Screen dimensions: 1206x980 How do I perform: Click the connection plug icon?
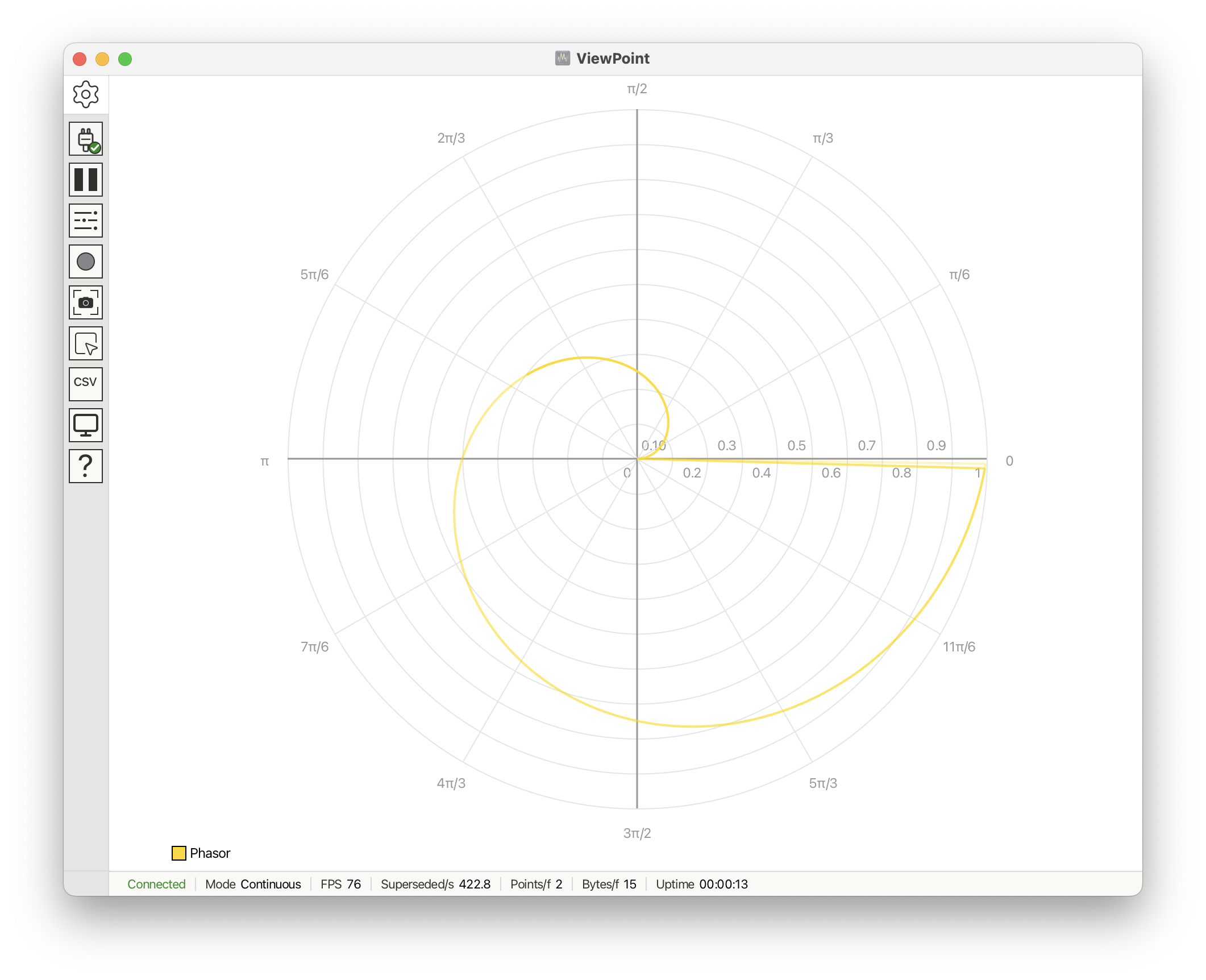[x=86, y=139]
